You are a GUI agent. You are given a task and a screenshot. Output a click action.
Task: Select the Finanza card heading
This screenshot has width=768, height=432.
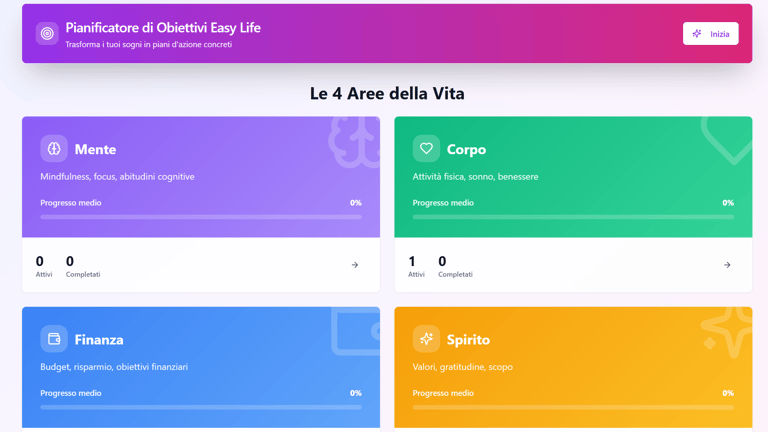[x=99, y=339]
